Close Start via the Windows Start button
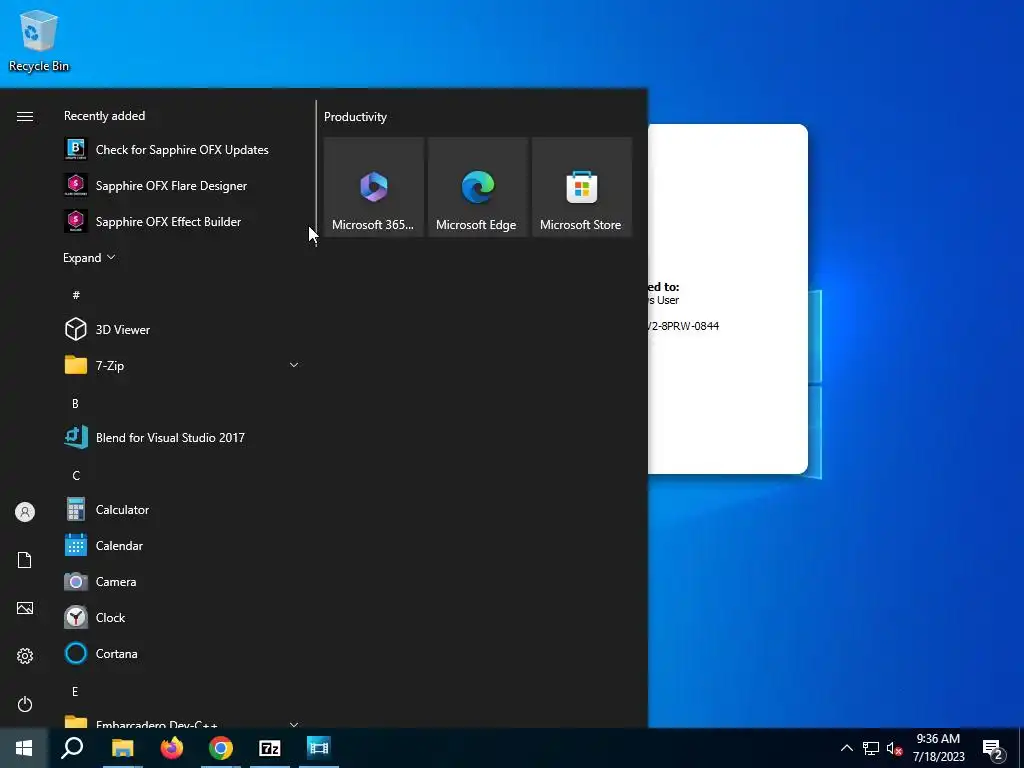The height and width of the screenshot is (768, 1024). pos(24,748)
